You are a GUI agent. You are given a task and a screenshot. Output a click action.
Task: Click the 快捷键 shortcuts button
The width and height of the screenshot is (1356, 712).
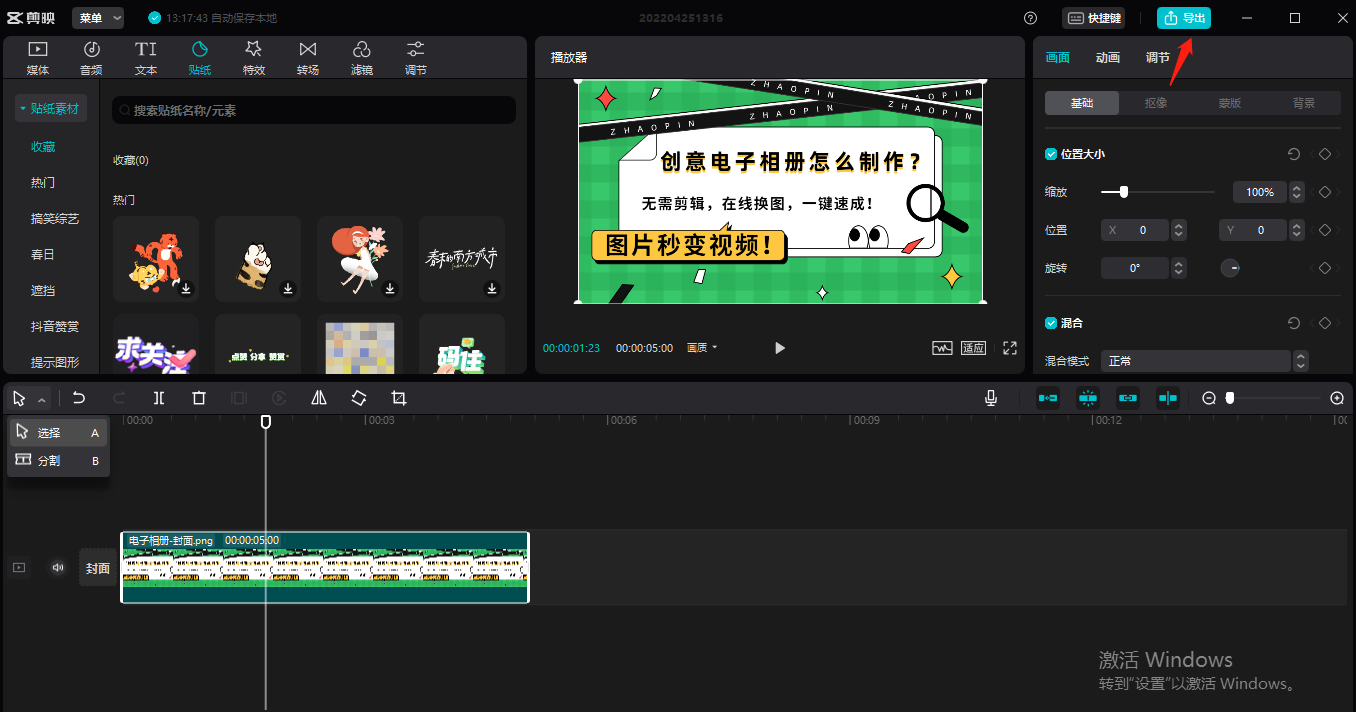[x=1093, y=18]
